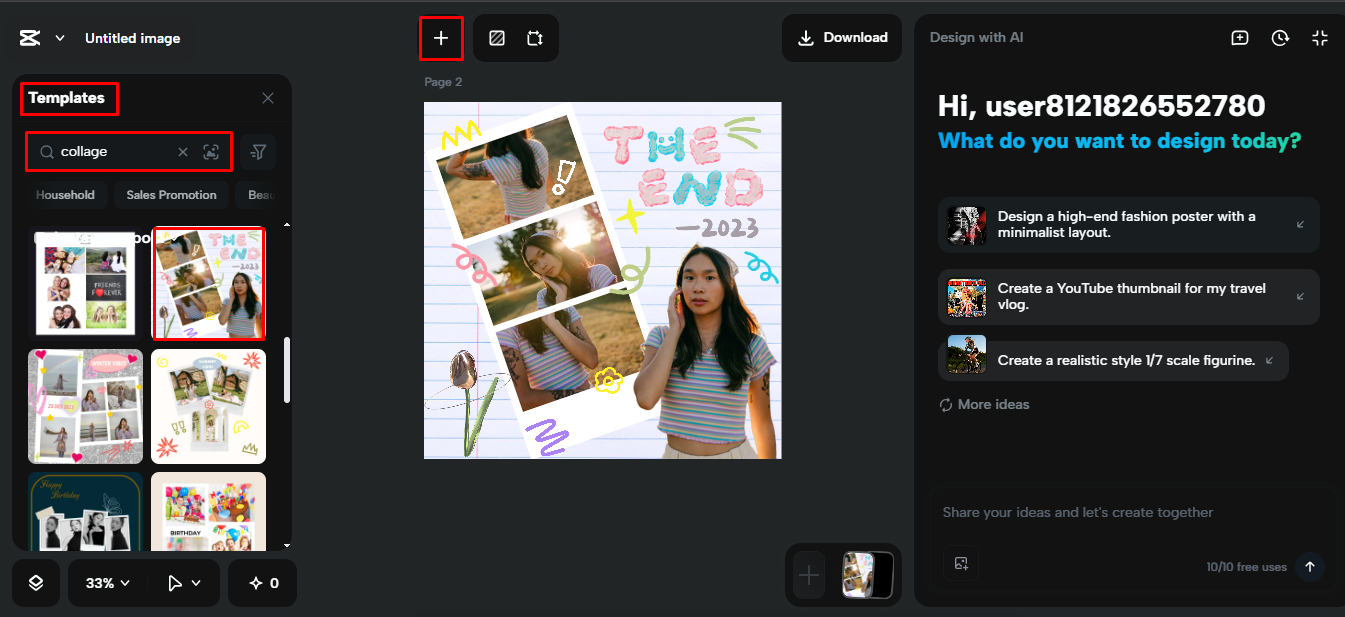Select the transparent background tool
The height and width of the screenshot is (617, 1345).
point(496,37)
